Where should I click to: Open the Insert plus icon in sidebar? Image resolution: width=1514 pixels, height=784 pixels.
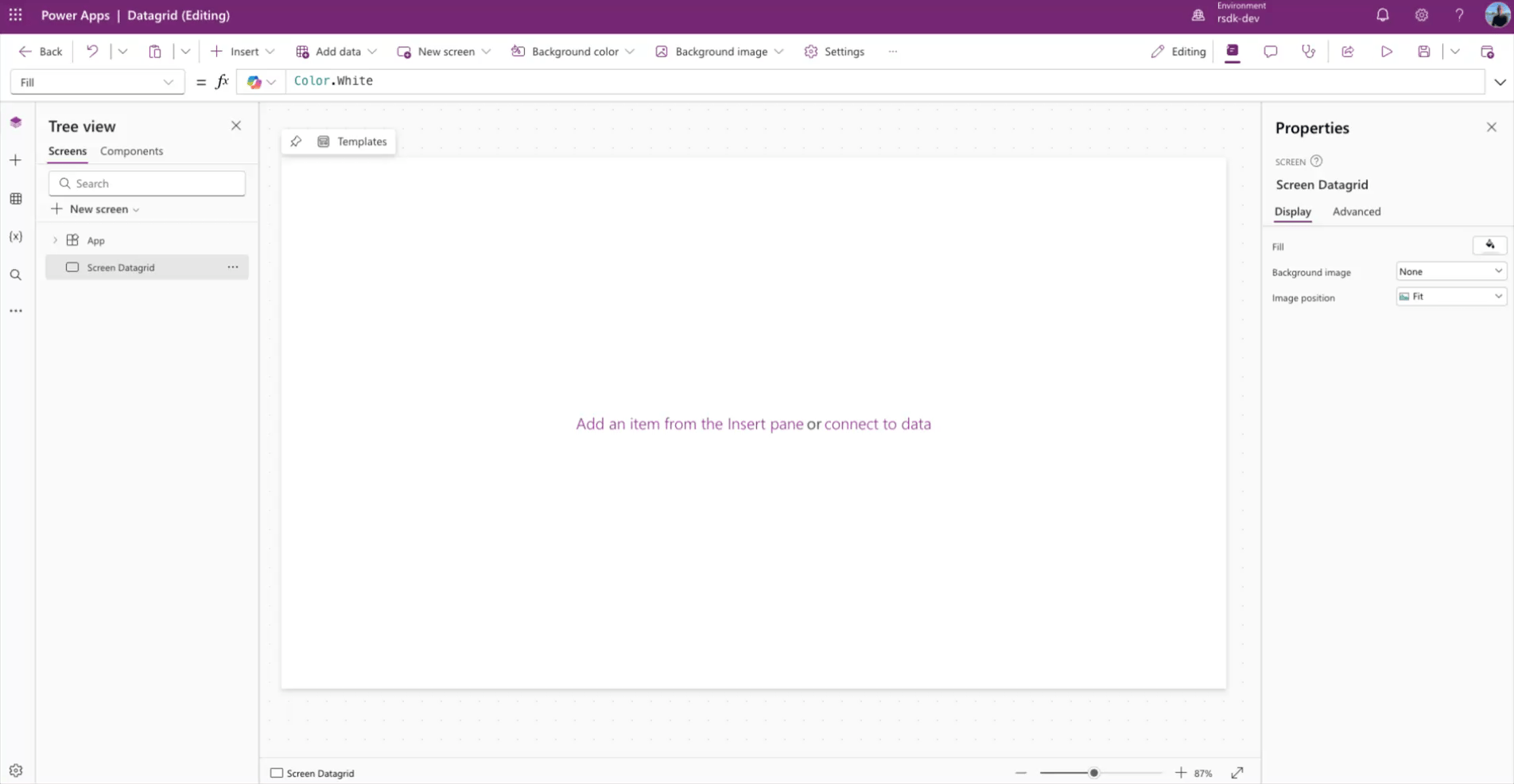pos(16,161)
